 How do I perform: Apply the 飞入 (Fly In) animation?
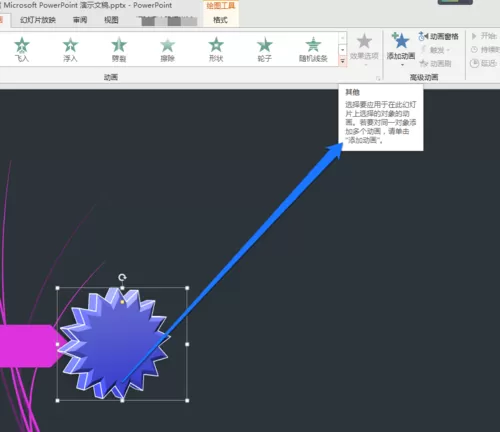(22, 49)
